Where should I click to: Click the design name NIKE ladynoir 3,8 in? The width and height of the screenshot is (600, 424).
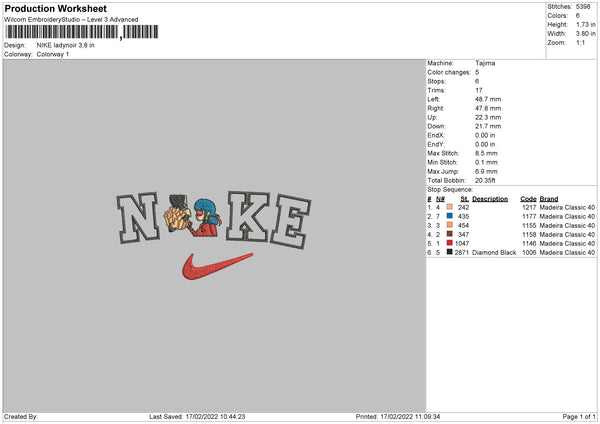(x=65, y=45)
